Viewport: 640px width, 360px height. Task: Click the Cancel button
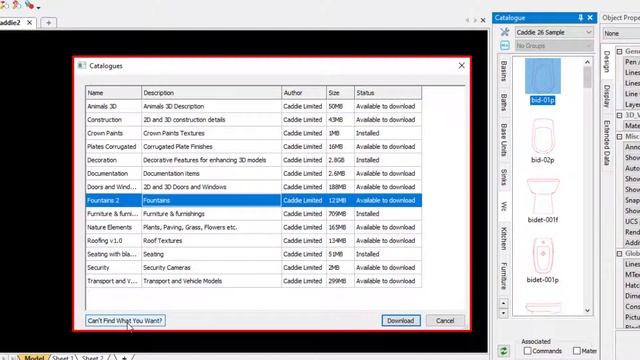445,320
